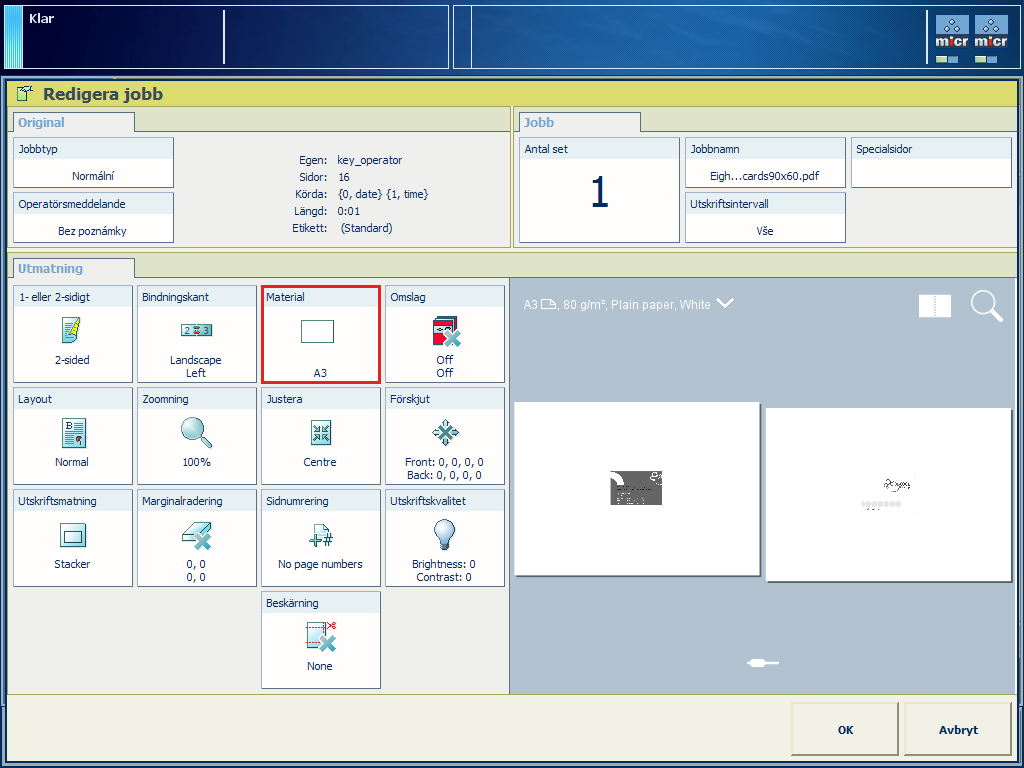The height and width of the screenshot is (768, 1024).
Task: Open the Justera centre alignment icon
Action: (320, 433)
